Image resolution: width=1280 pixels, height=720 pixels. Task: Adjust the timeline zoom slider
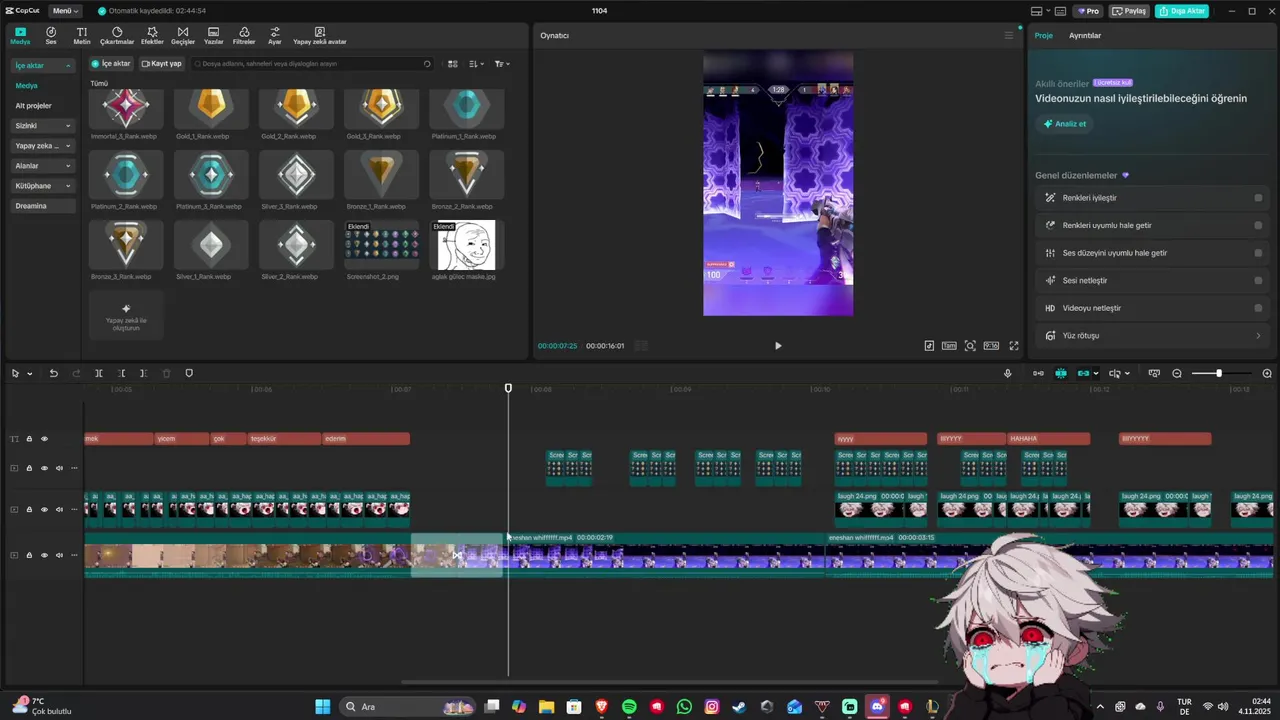[x=1218, y=373]
